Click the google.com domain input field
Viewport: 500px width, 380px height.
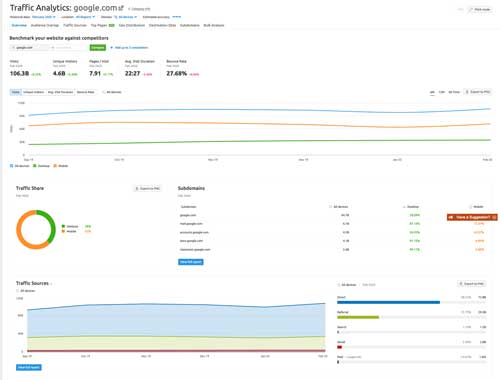click(29, 48)
